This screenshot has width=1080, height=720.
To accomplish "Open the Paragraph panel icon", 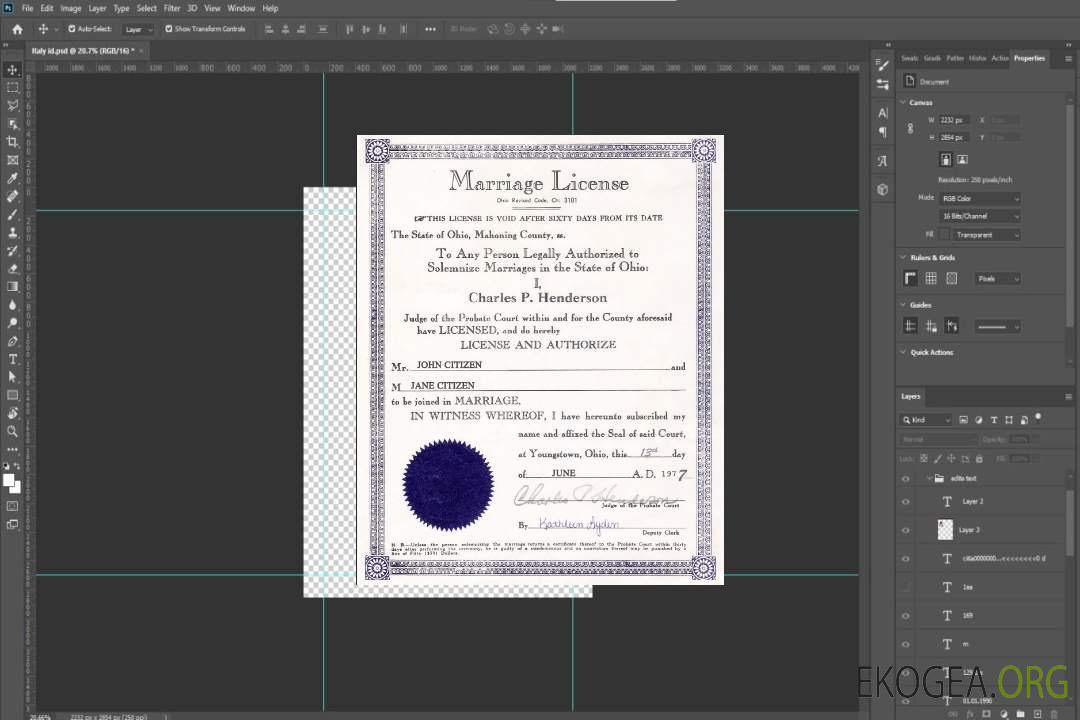I will coord(883,132).
